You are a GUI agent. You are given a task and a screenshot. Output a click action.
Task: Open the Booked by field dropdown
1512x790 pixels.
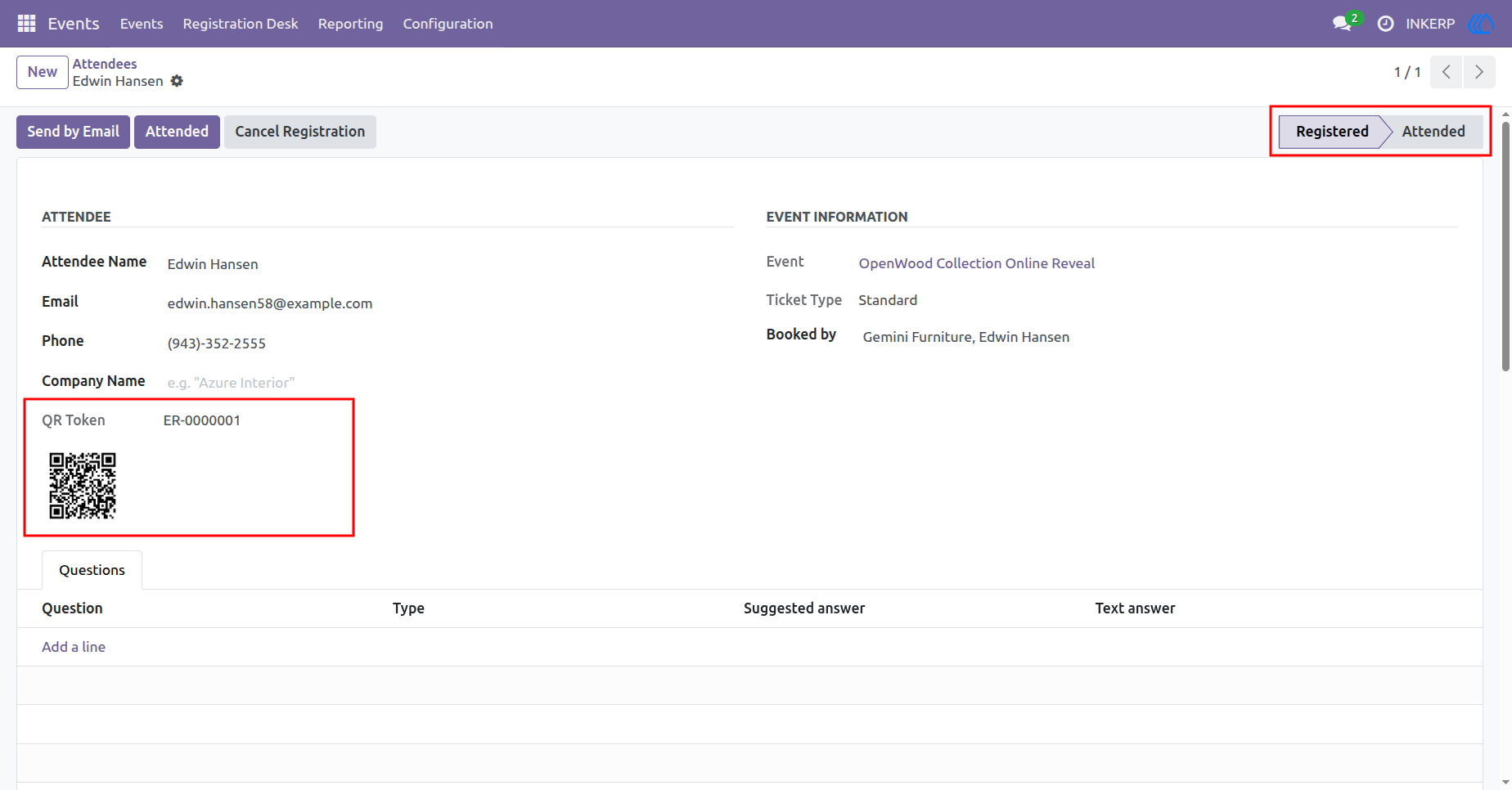1158,337
